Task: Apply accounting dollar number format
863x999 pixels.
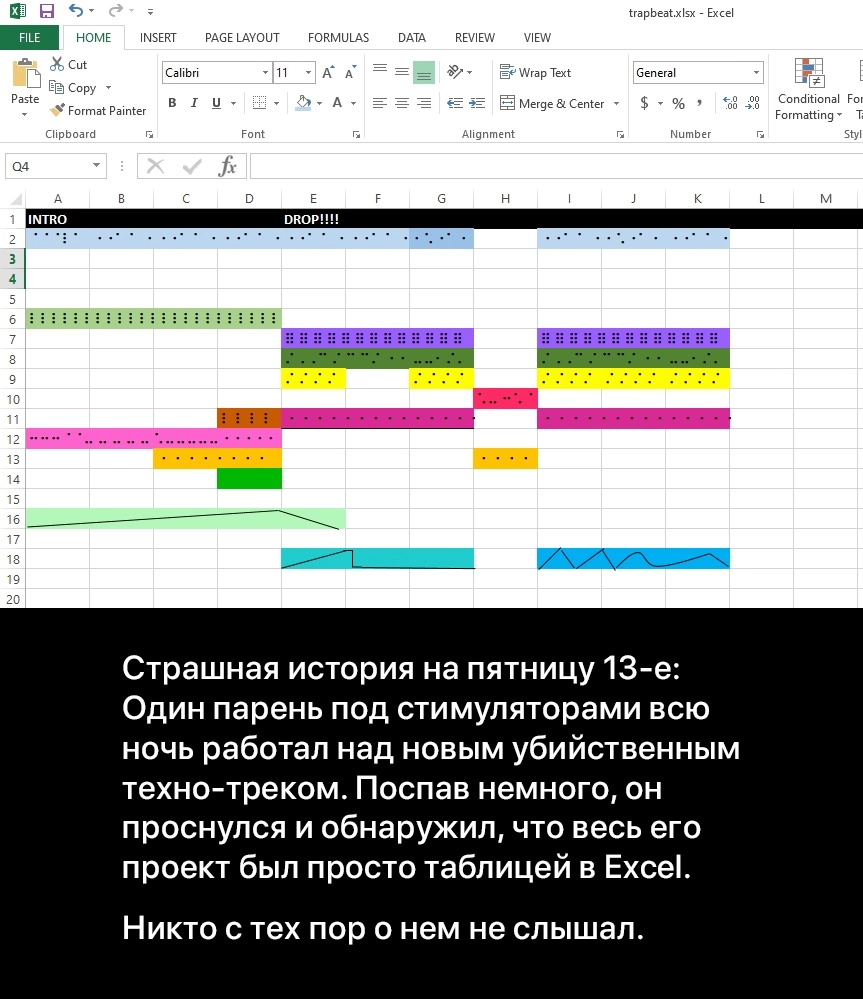Action: pos(645,103)
